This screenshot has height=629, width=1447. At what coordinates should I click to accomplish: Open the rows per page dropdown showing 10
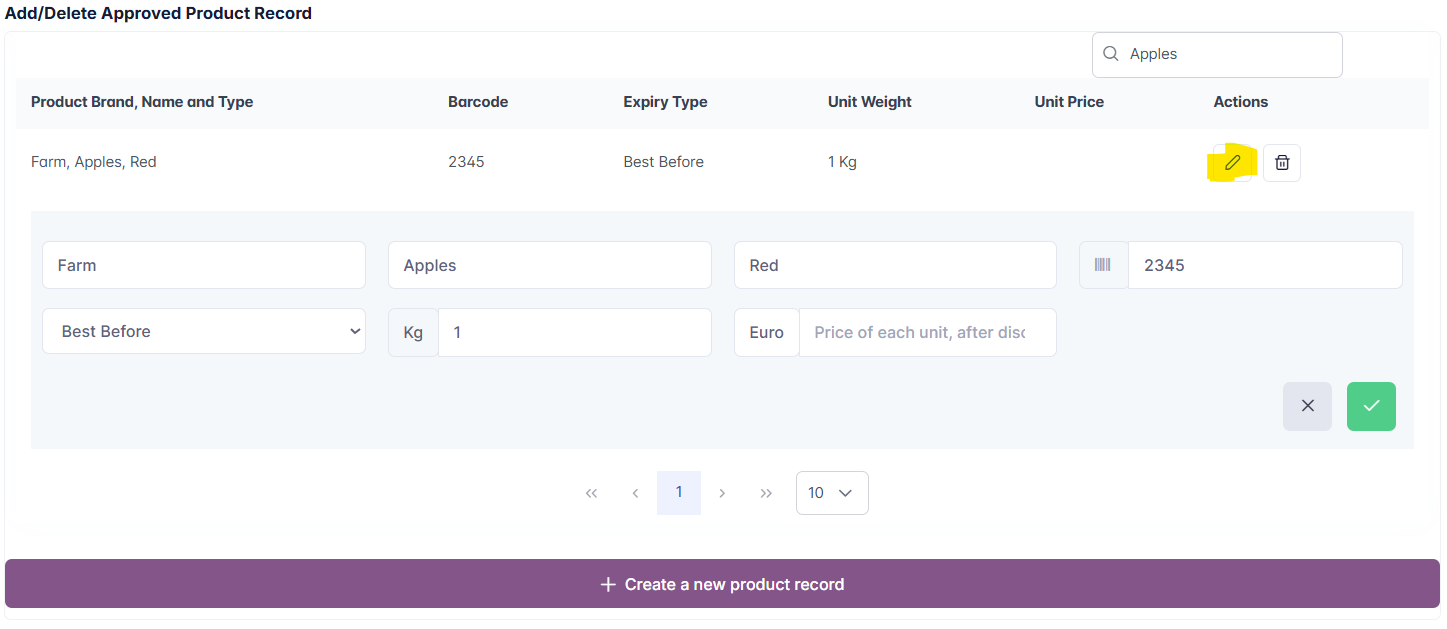[831, 493]
